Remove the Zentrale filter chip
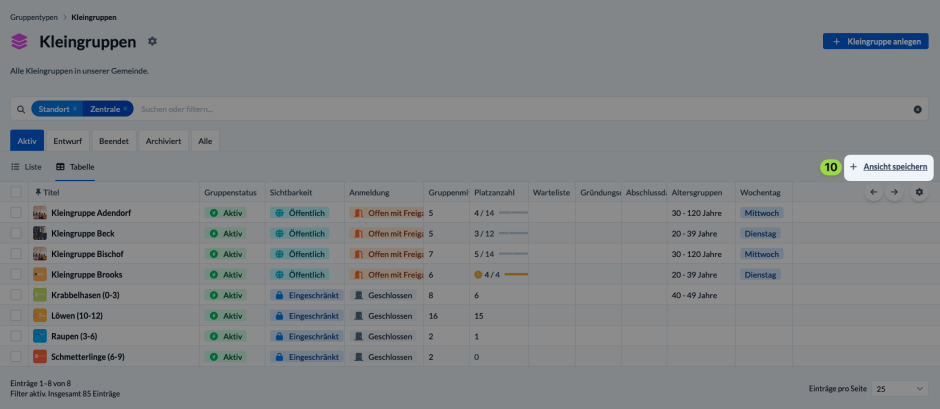Screen dimensions: 940x409 (125, 109)
